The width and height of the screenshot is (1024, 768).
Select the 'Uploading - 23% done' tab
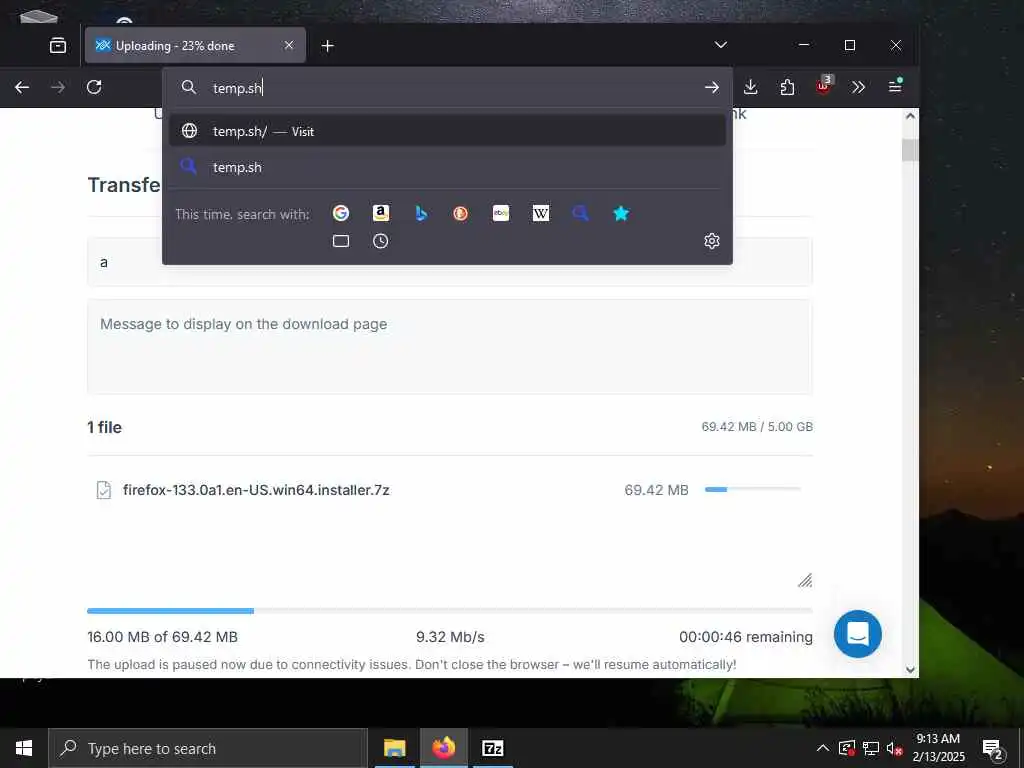point(195,46)
